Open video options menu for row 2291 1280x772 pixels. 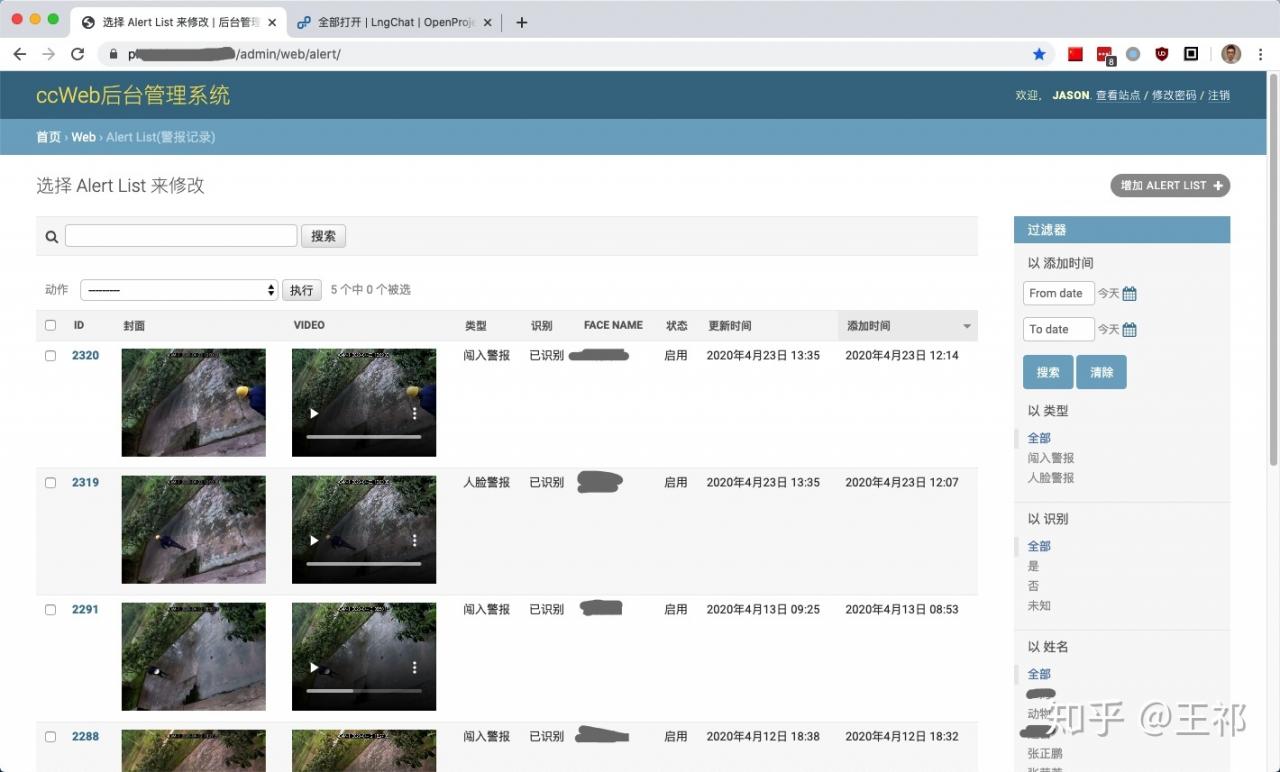[x=415, y=667]
